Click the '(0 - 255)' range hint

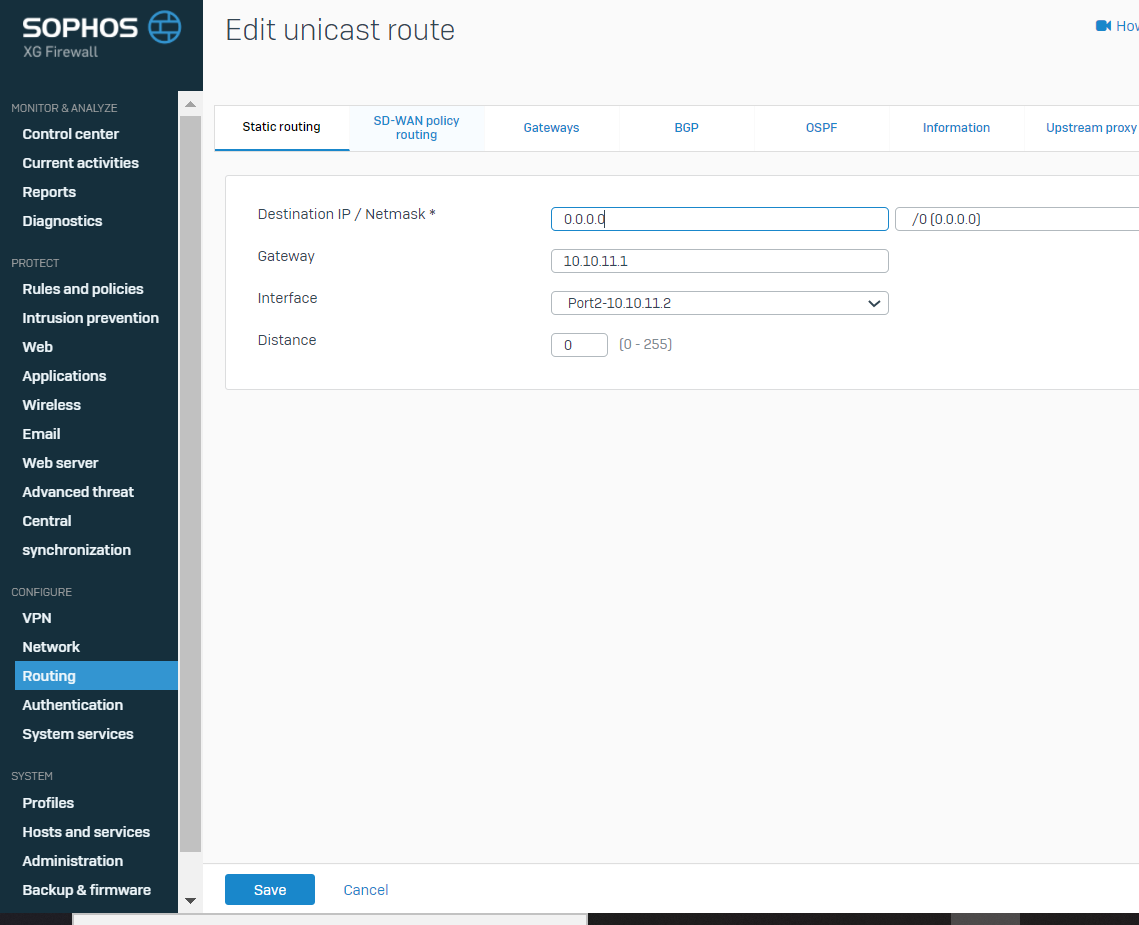(645, 344)
